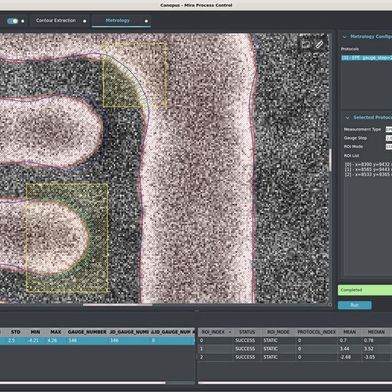This screenshot has height=392, width=392.
Task: Click the MEDIAN column header
Action: click(376, 332)
